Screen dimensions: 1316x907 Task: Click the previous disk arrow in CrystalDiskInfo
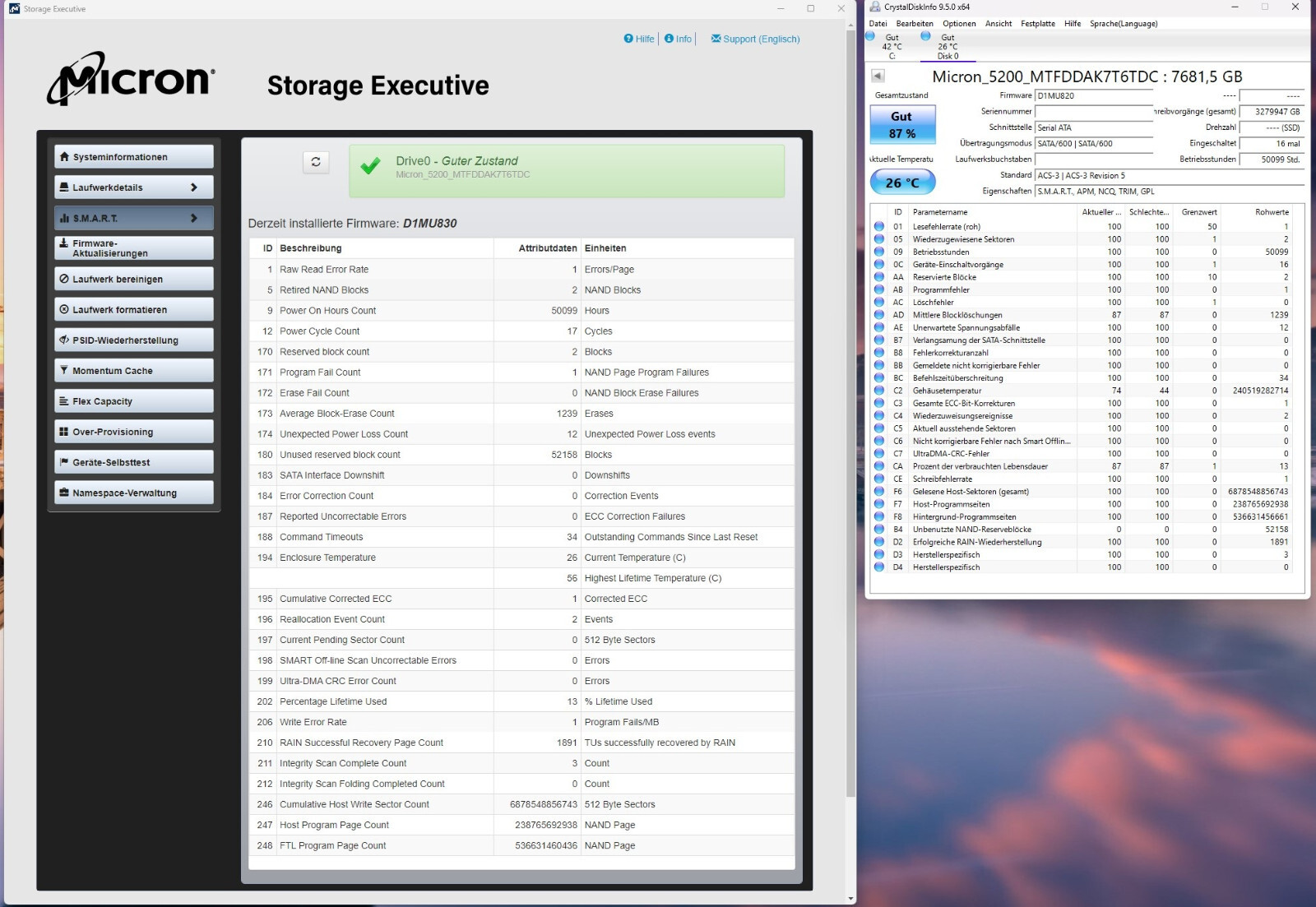[x=878, y=76]
